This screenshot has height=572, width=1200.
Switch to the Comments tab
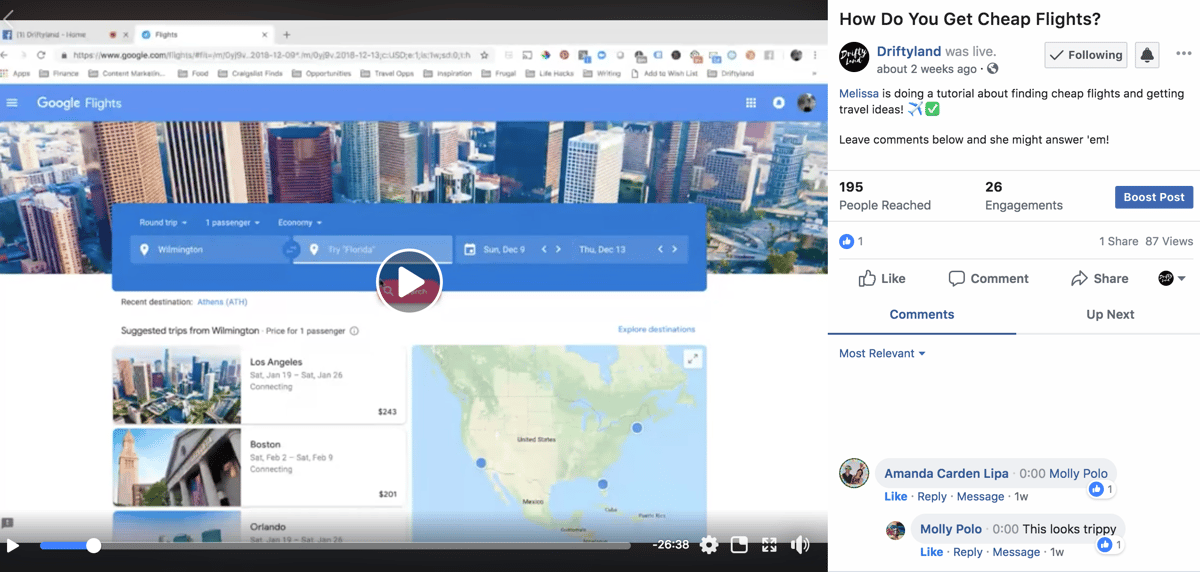click(922, 314)
